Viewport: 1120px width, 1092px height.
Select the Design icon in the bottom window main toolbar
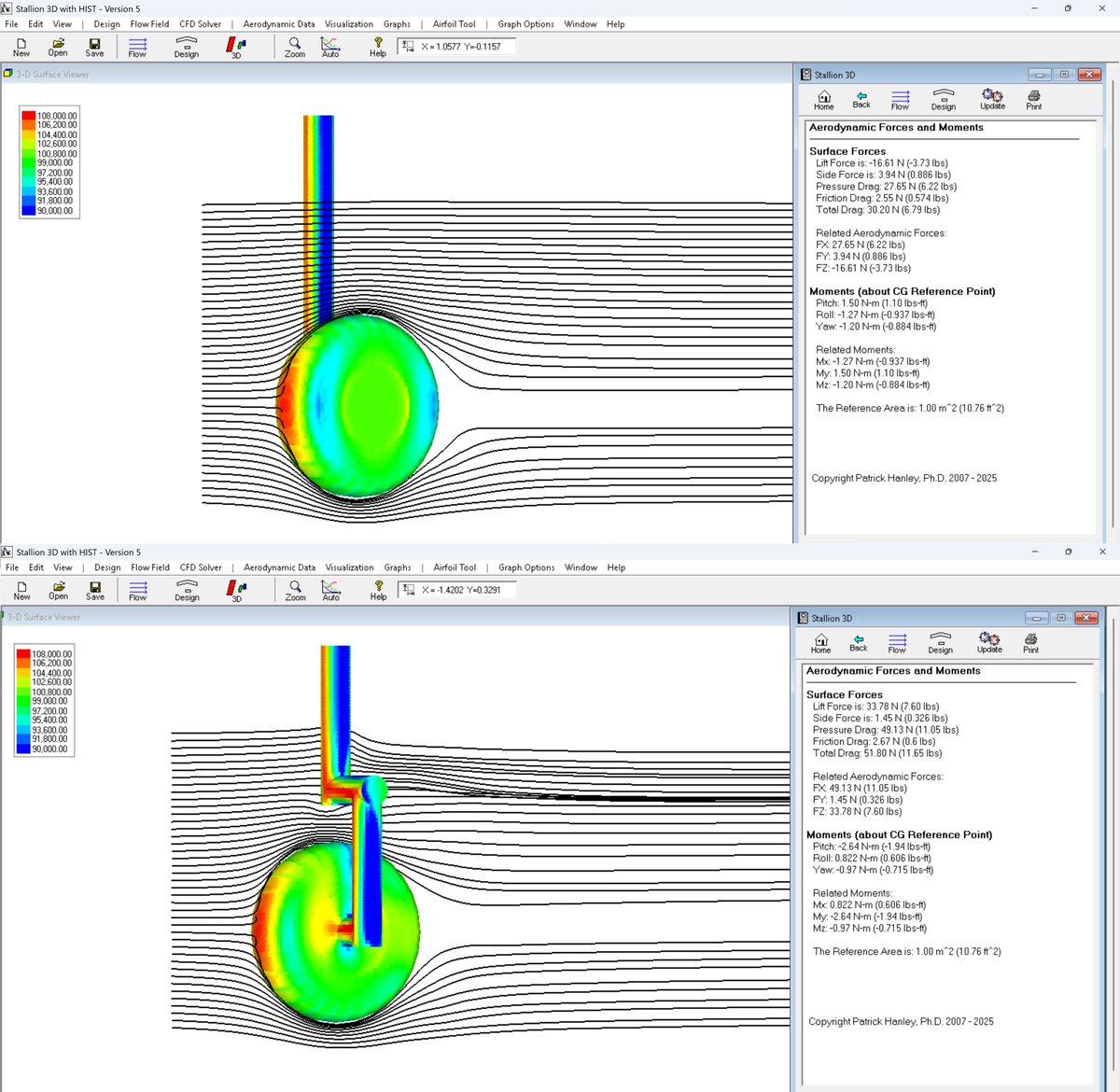pyautogui.click(x=187, y=590)
